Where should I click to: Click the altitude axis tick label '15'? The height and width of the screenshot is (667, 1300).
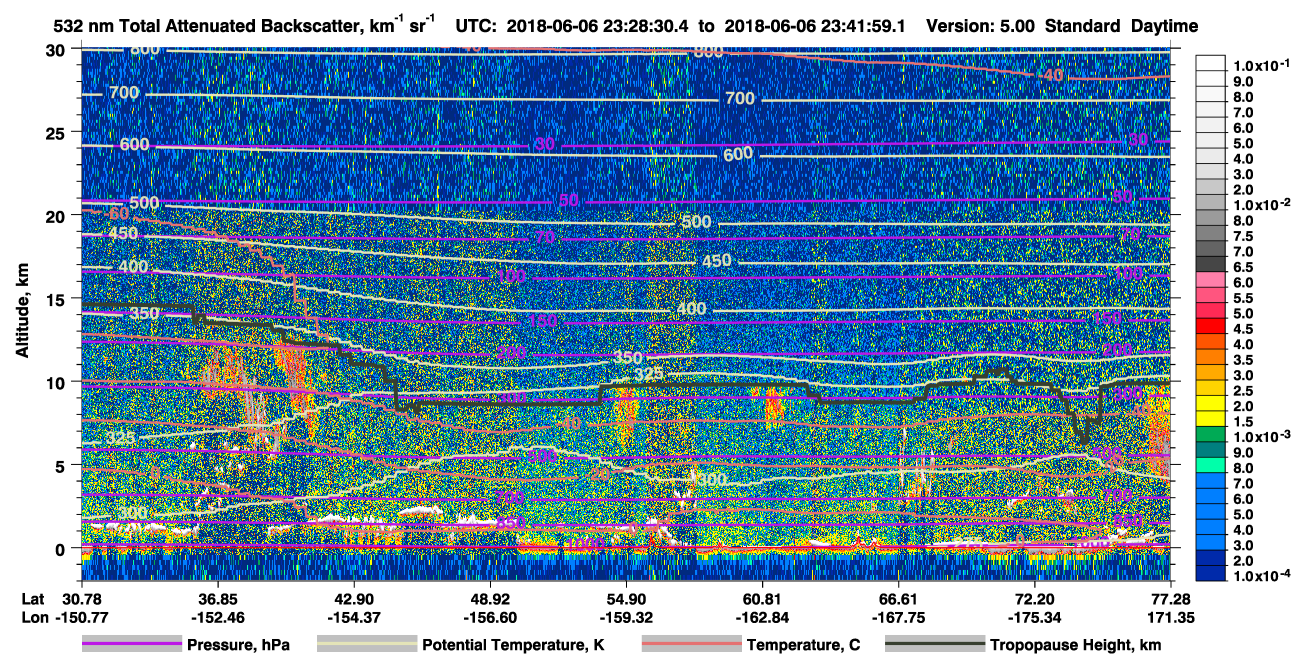(x=56, y=298)
